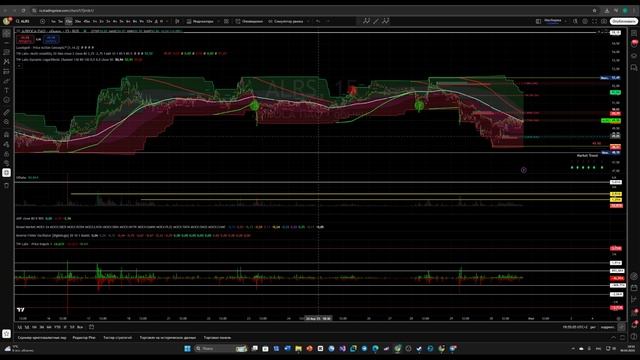Set the date range to 1Д
The height and width of the screenshot is (360, 640).
19,327
